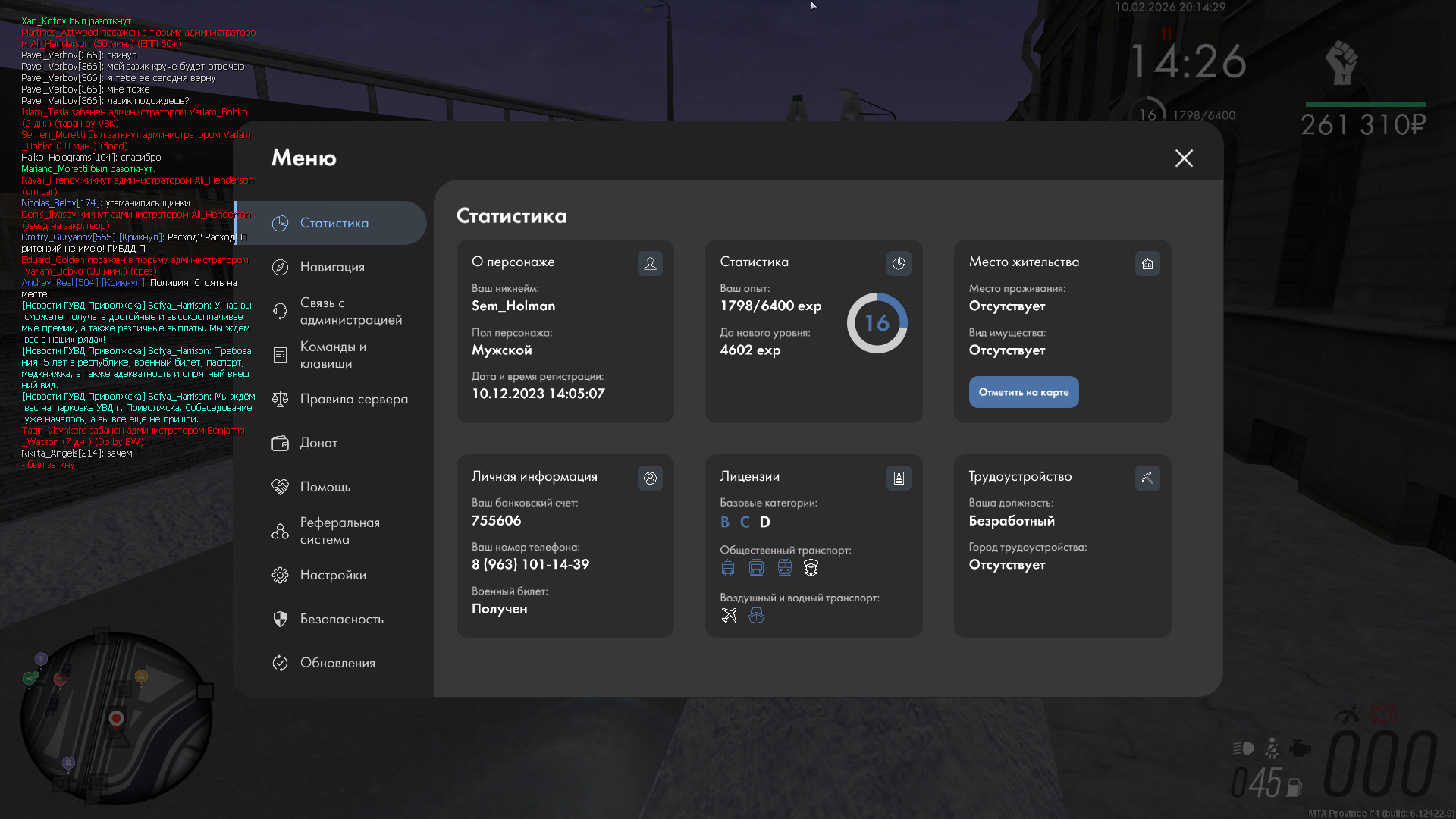Click the boat license icon
Image resolution: width=1456 pixels, height=819 pixels.
coord(756,615)
